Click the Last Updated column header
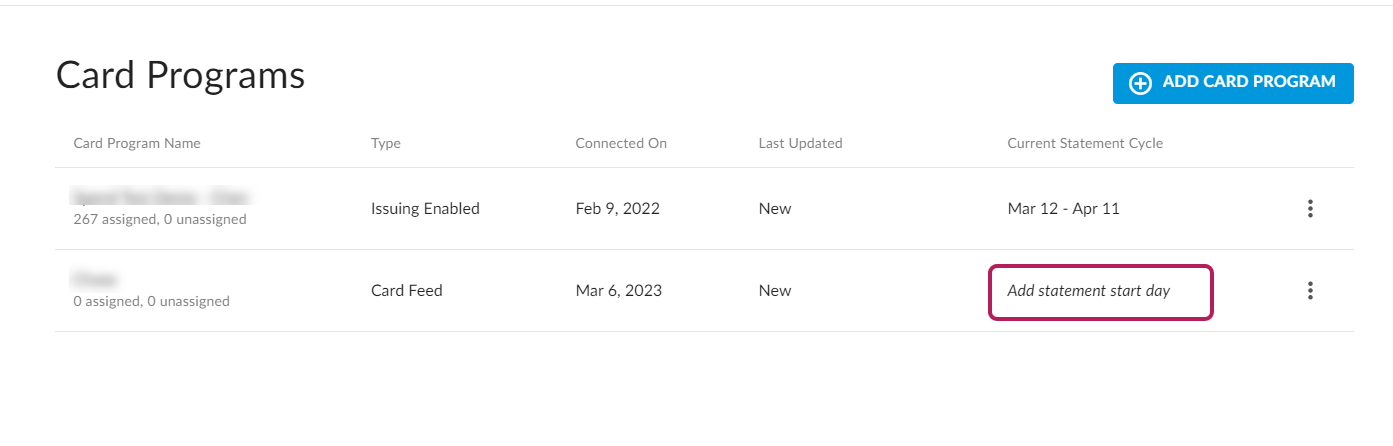 (x=800, y=143)
